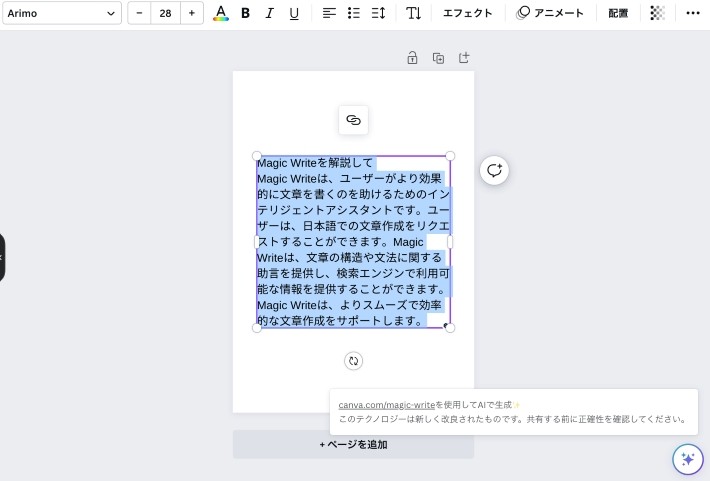This screenshot has height=481, width=710.
Task: Click the right-side width handle of text box
Action: point(450,242)
